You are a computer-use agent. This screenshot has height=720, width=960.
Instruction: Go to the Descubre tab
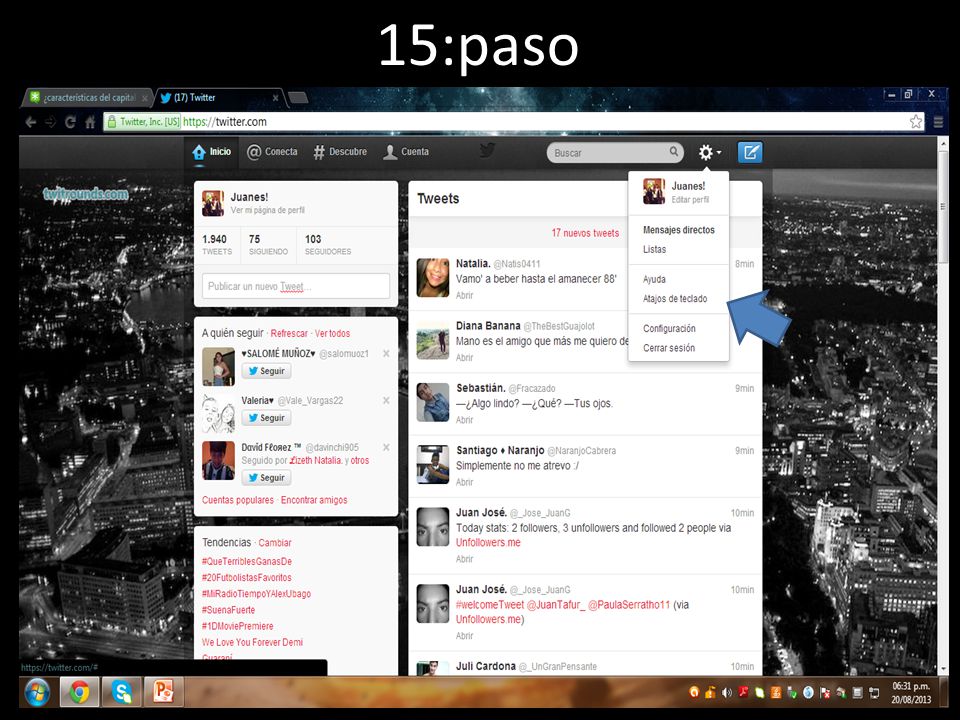click(340, 152)
